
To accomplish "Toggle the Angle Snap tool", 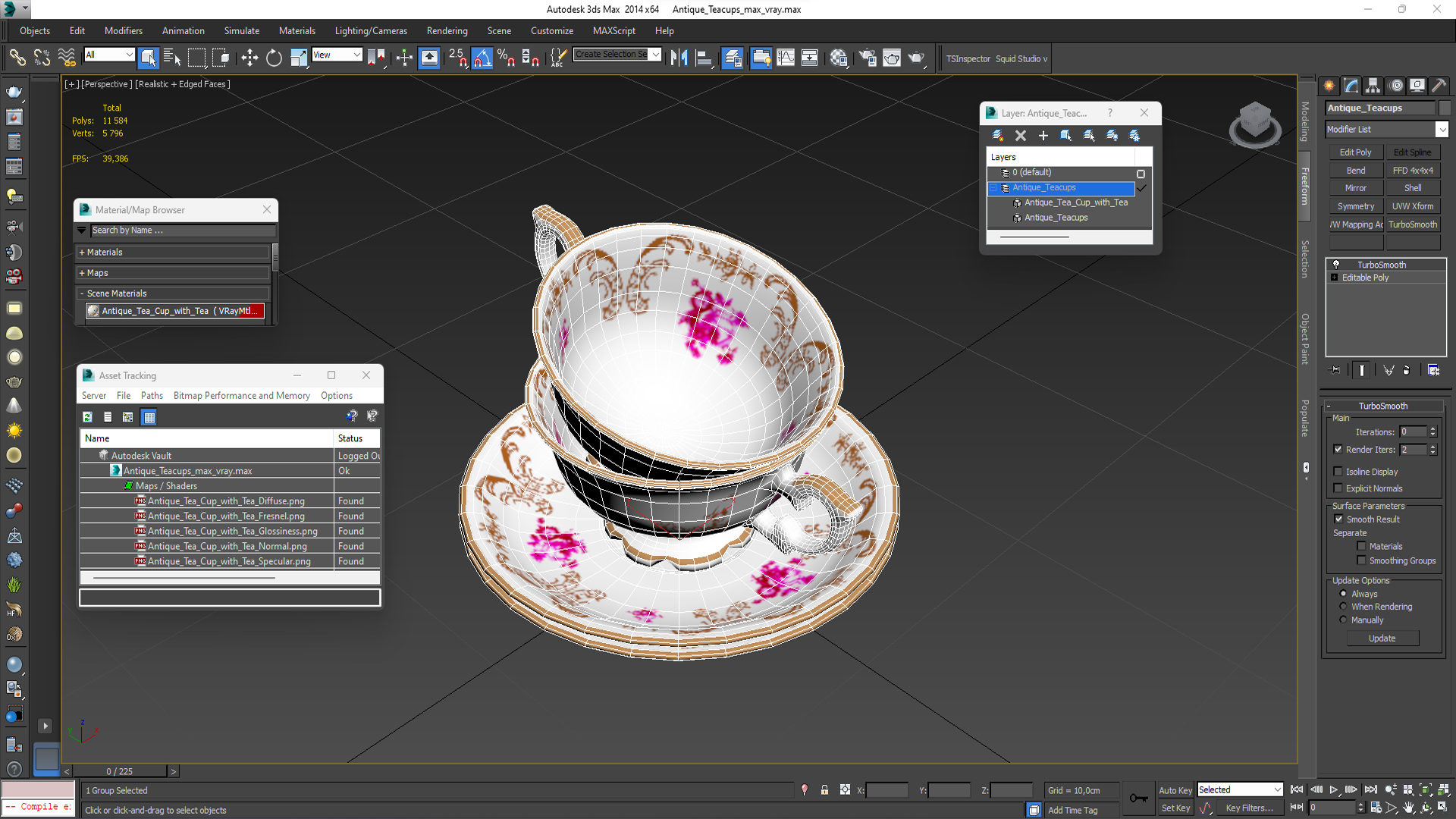I will coord(482,58).
